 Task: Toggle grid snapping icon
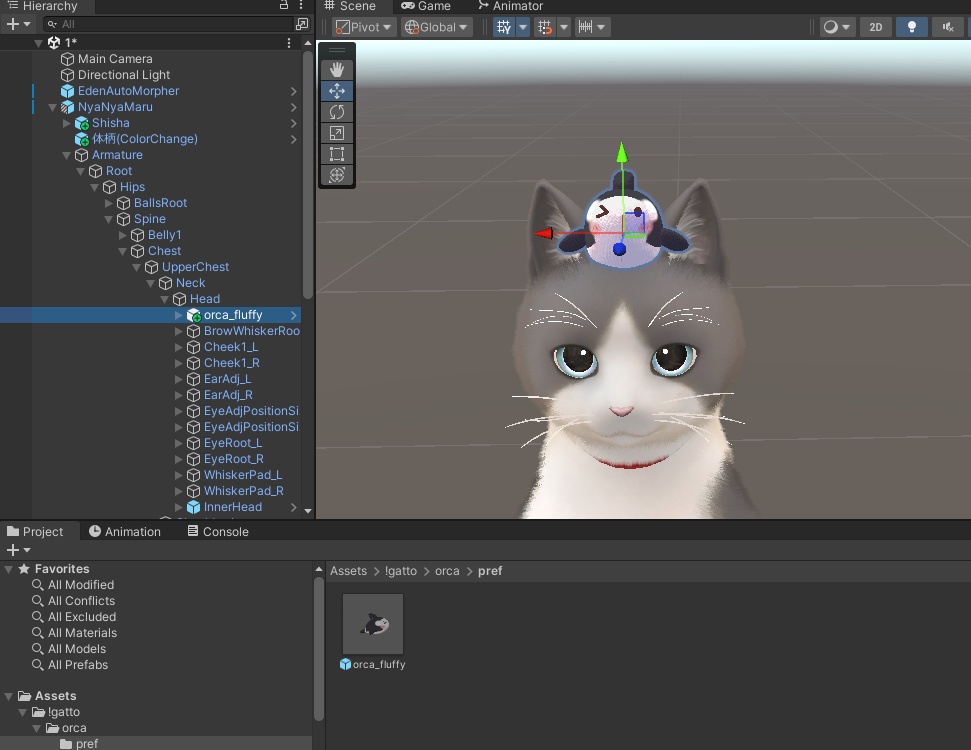[x=545, y=27]
